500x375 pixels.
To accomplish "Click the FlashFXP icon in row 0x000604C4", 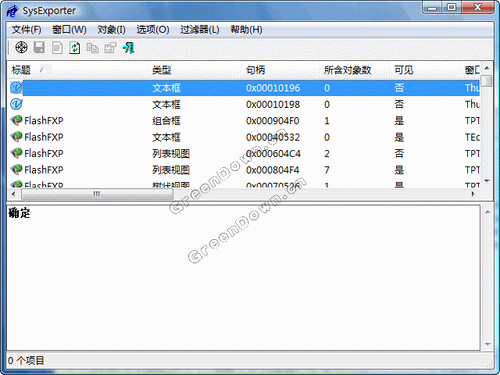I will (x=16, y=153).
